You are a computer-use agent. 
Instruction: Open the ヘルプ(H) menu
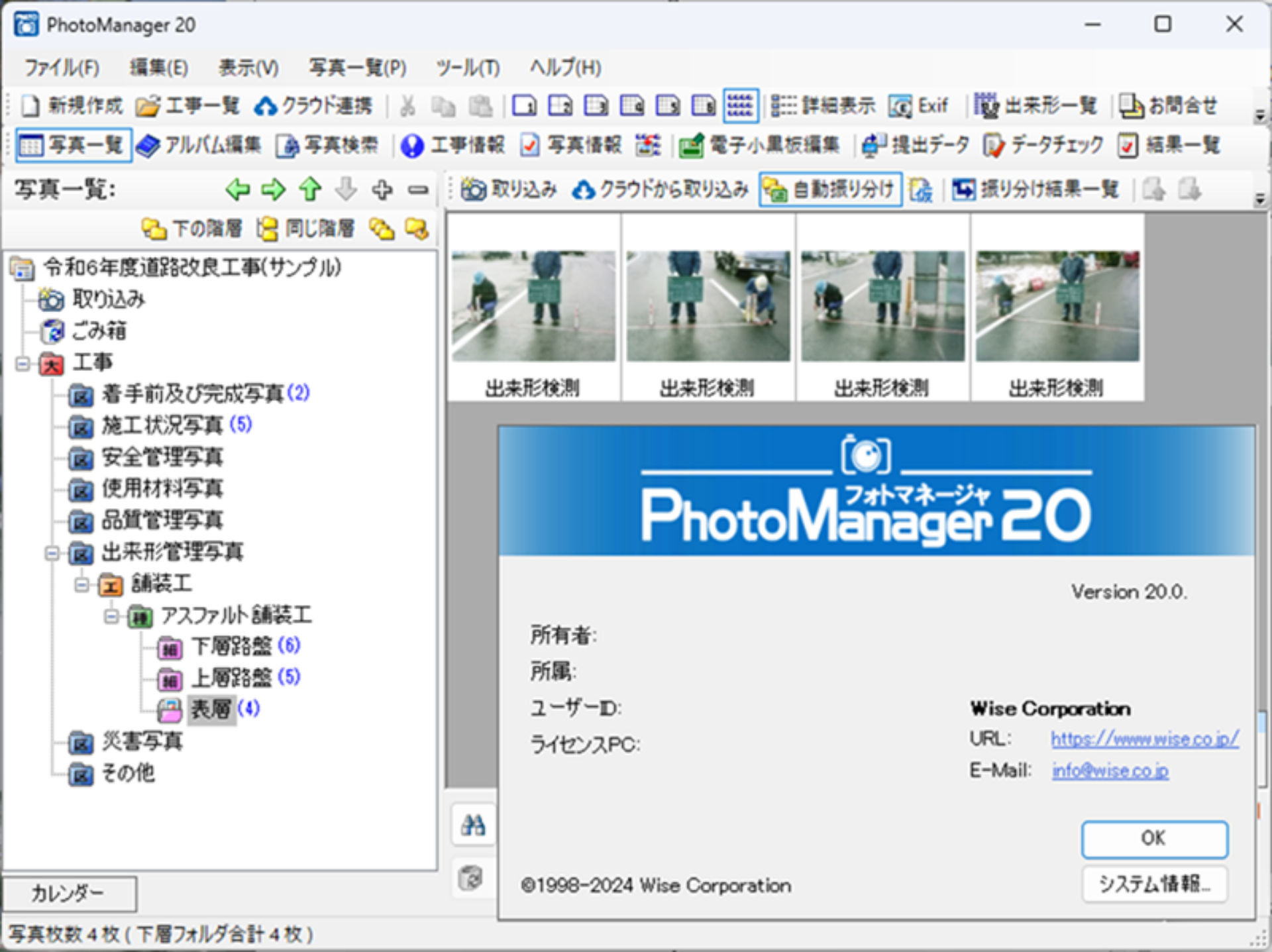point(564,67)
